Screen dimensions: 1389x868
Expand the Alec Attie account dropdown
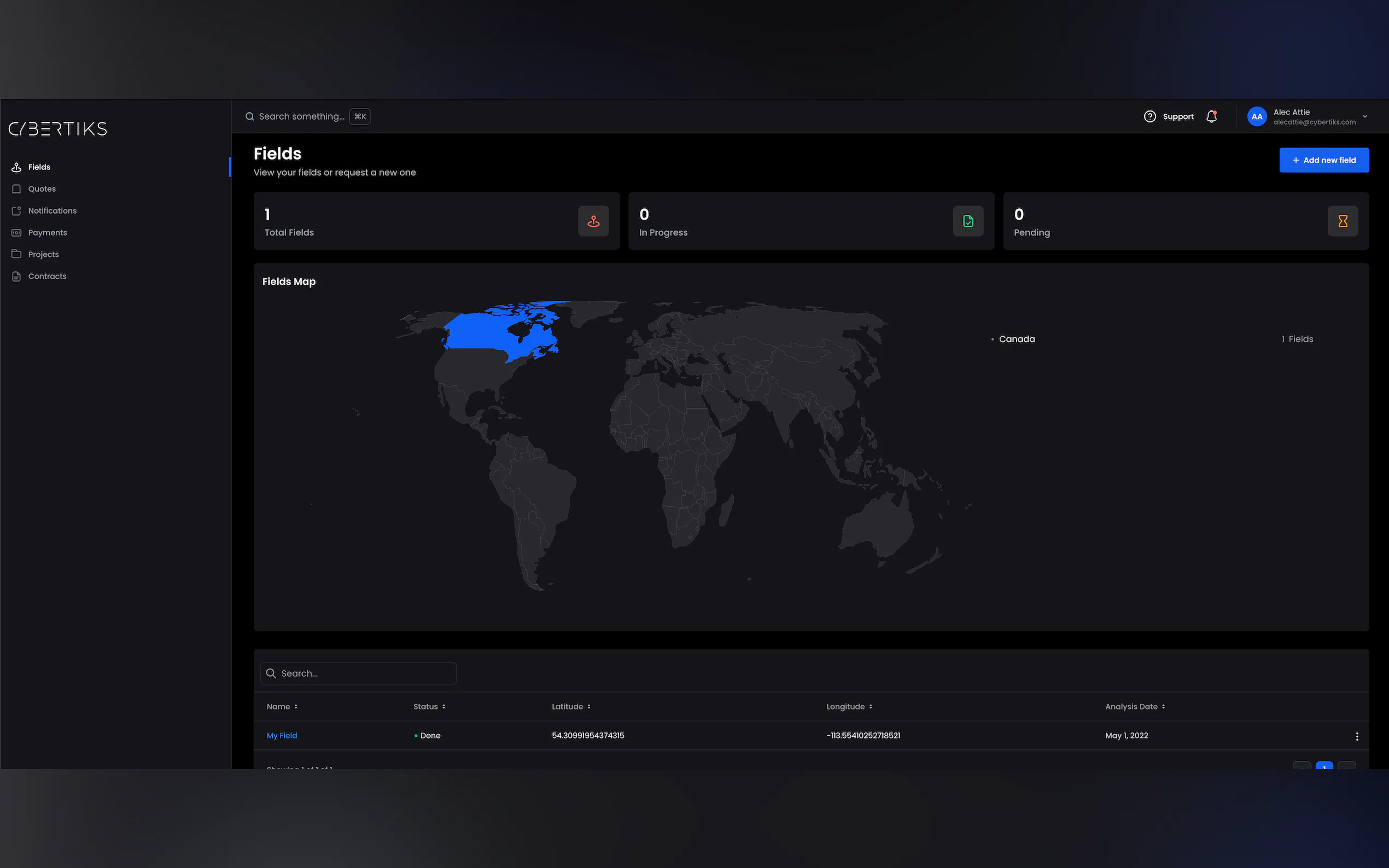(1365, 116)
